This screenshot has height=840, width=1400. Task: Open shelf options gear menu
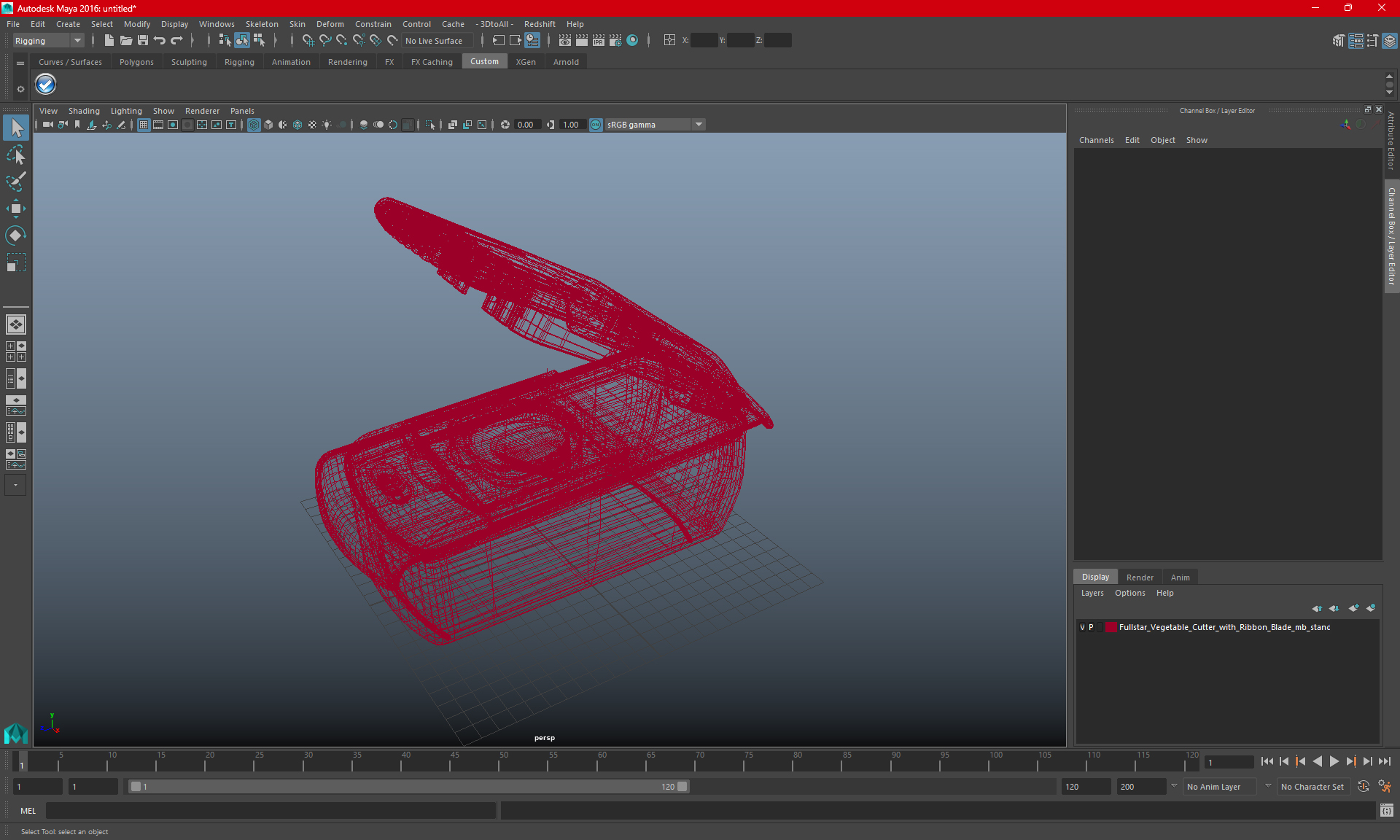(x=20, y=89)
